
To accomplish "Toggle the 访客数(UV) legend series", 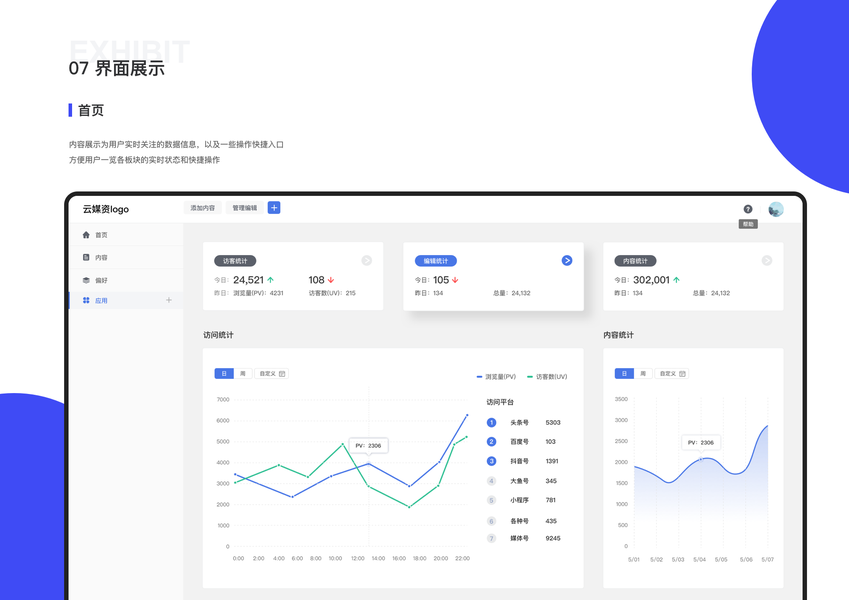I will click(x=547, y=377).
